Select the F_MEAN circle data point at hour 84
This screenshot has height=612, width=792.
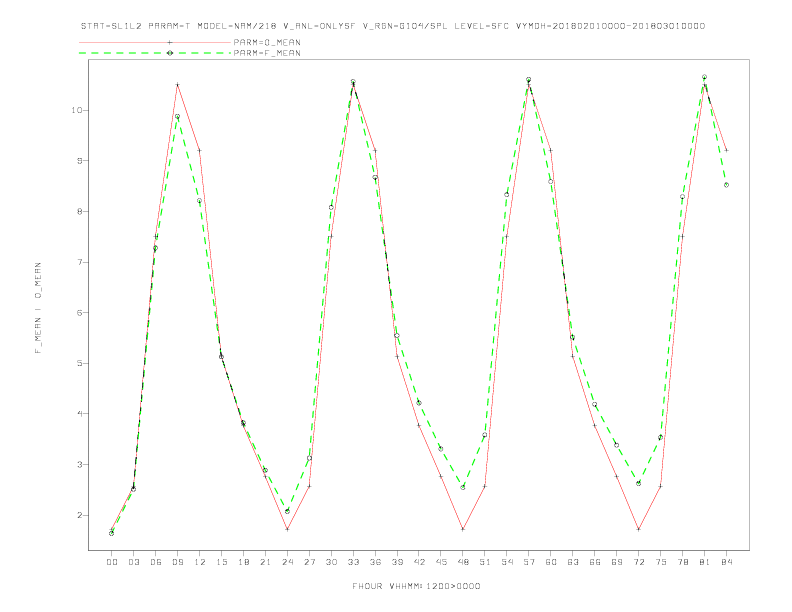click(x=726, y=185)
